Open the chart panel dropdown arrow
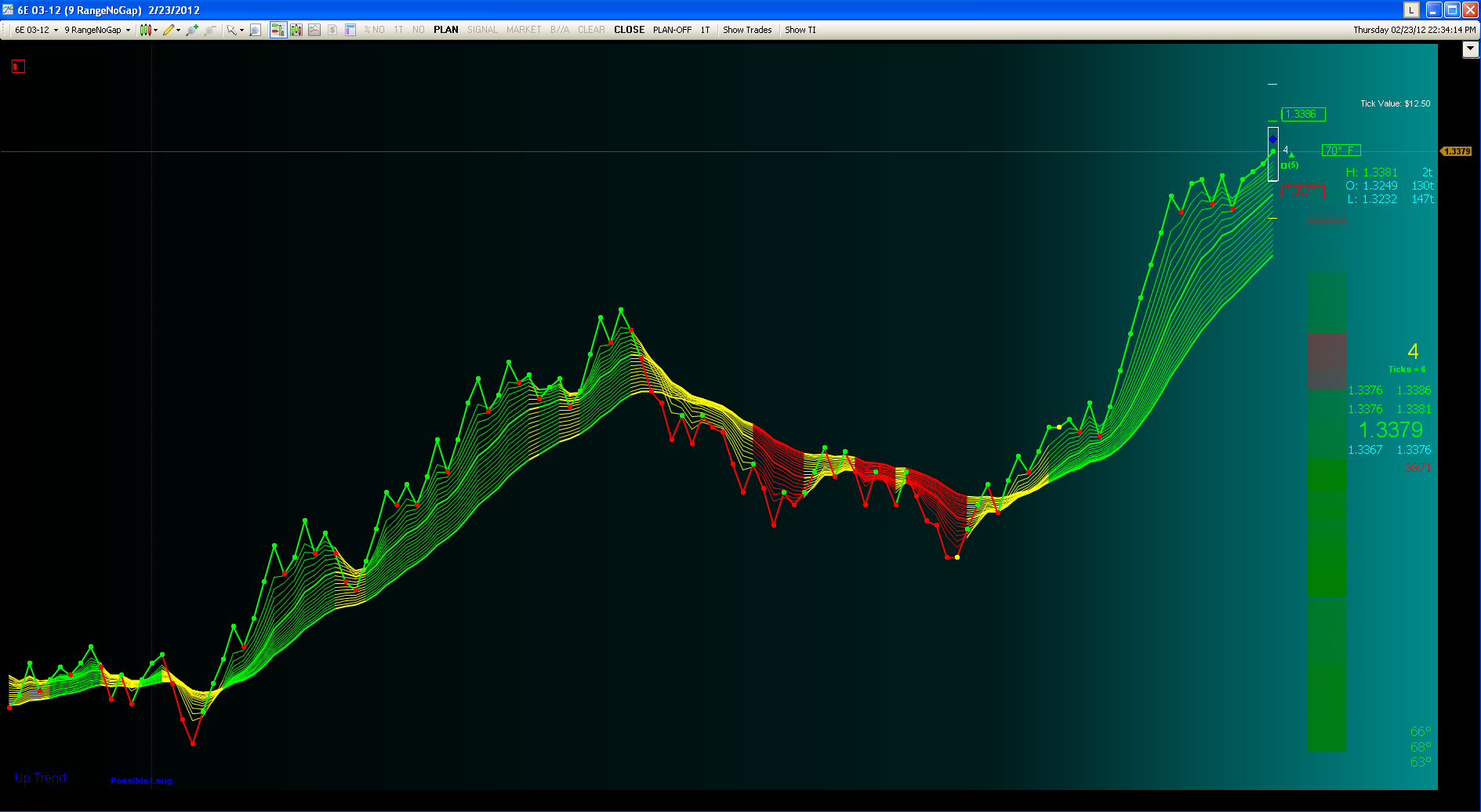1481x812 pixels. pos(1470,49)
